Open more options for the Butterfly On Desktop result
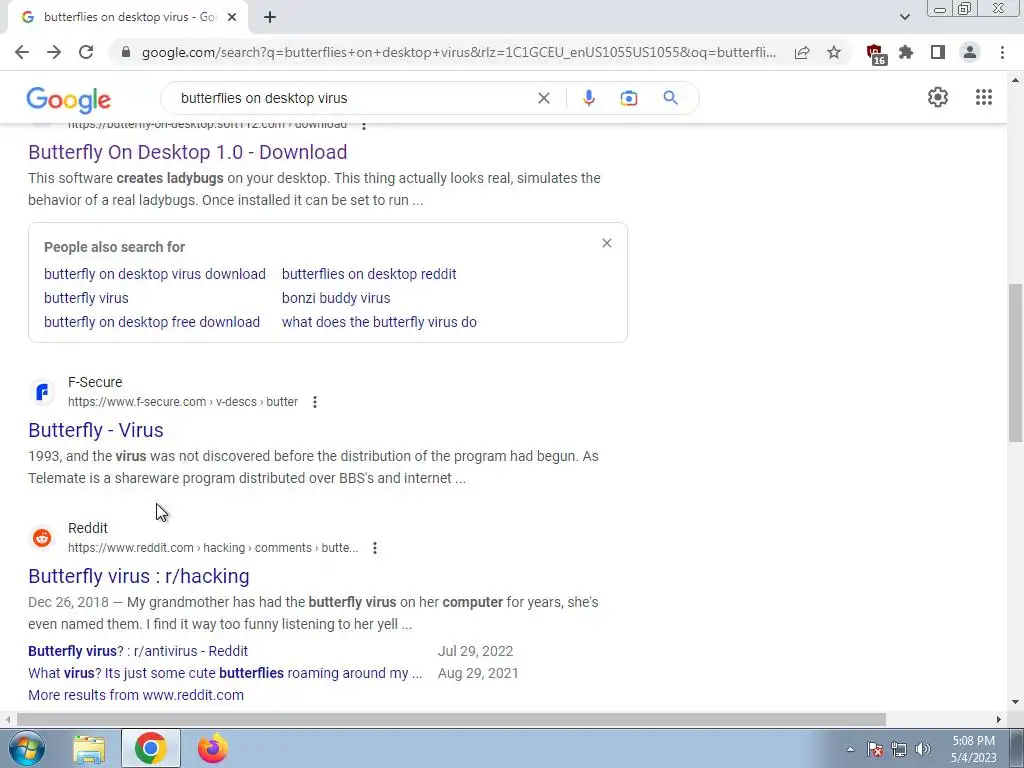This screenshot has height=768, width=1024. pyautogui.click(x=364, y=125)
